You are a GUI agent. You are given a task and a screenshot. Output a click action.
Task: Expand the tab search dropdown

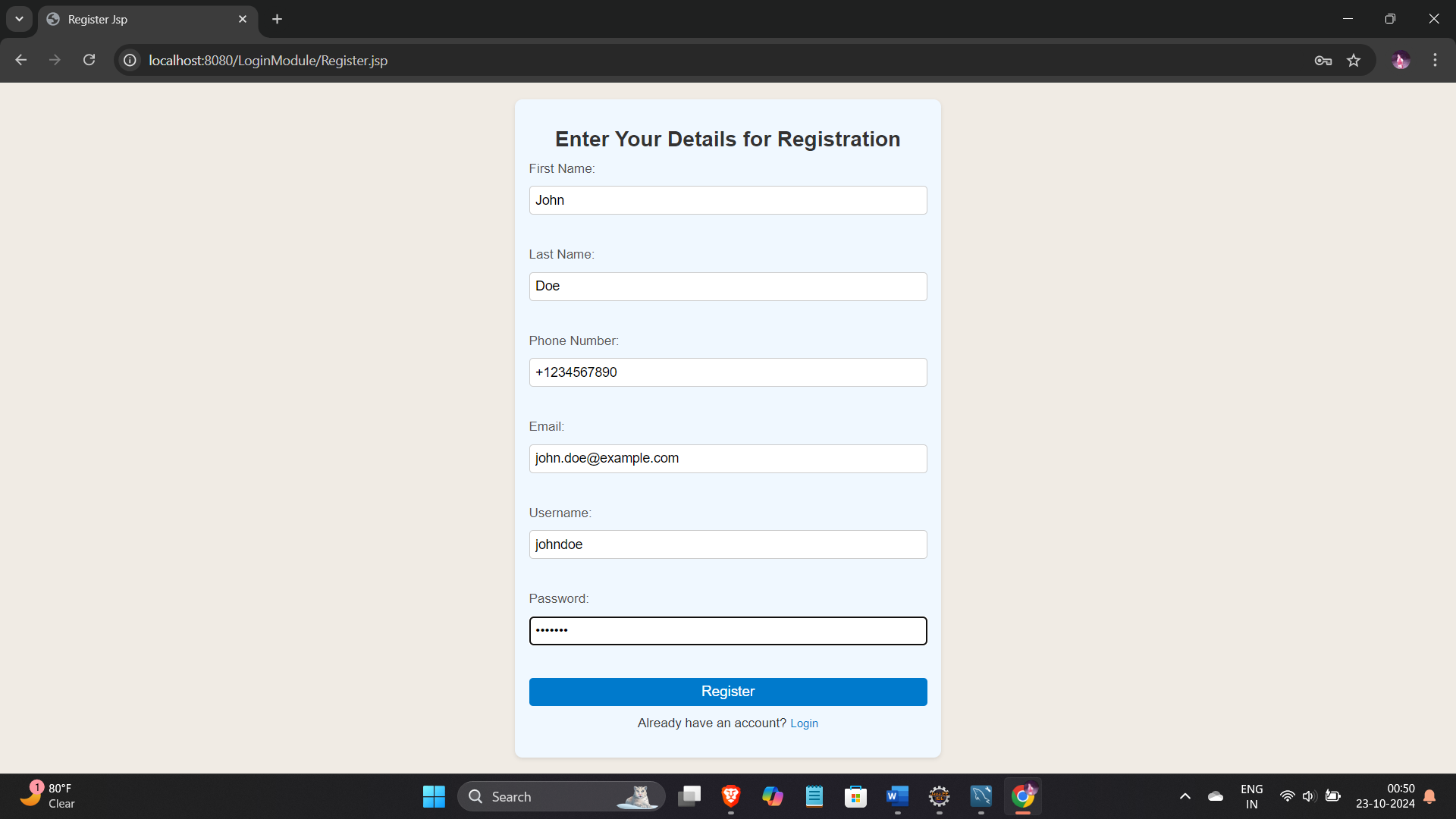[x=19, y=19]
